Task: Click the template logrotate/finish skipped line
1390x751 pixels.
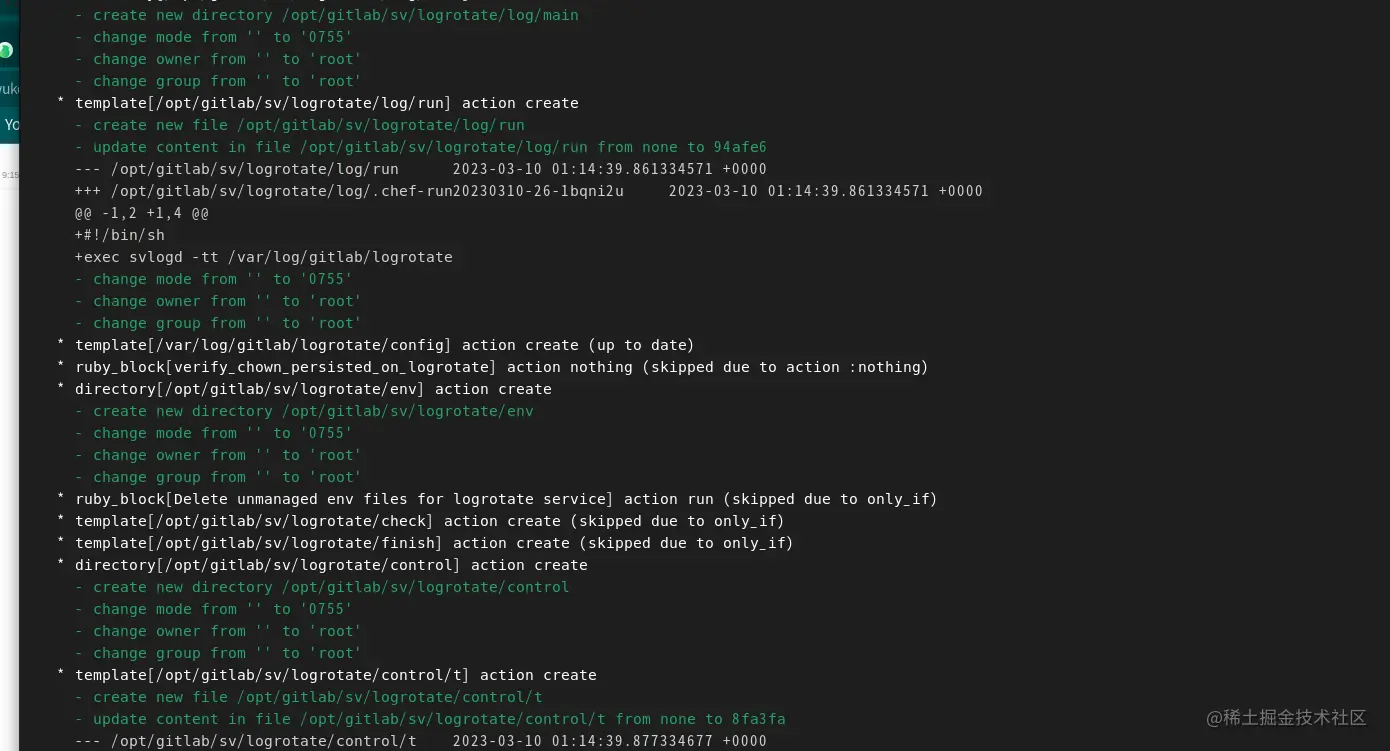Action: (425, 543)
